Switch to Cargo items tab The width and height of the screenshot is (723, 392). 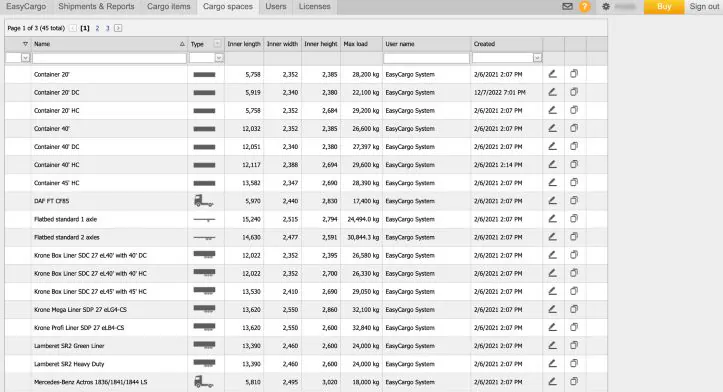[169, 6]
